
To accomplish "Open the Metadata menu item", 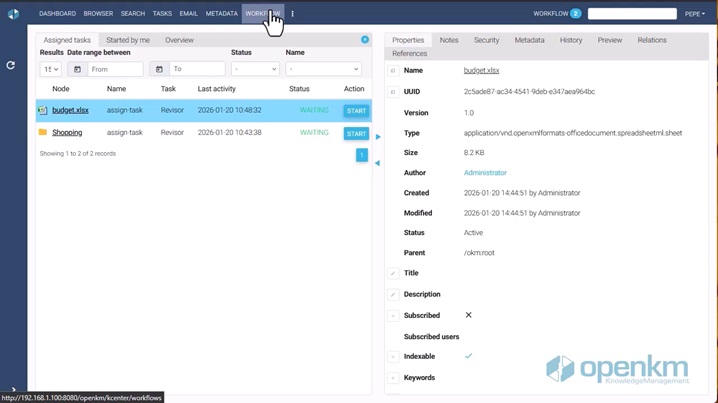I will (222, 14).
